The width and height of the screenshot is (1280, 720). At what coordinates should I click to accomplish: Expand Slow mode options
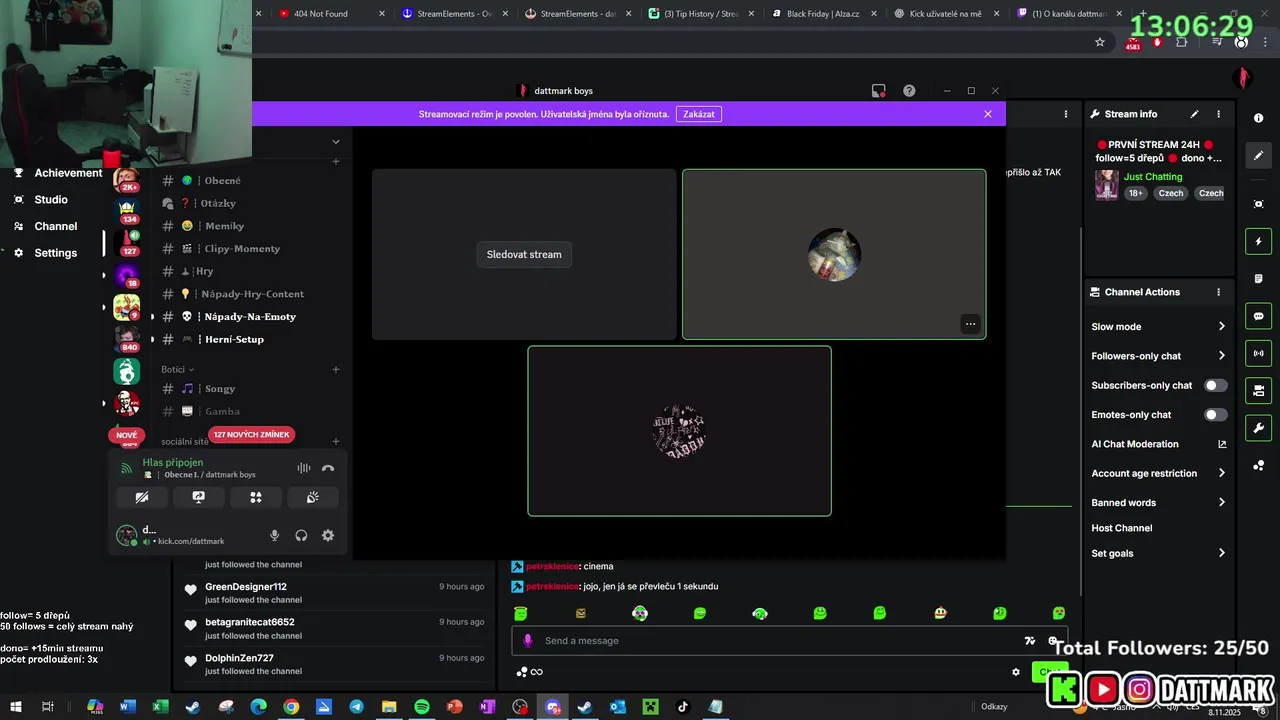point(1221,327)
